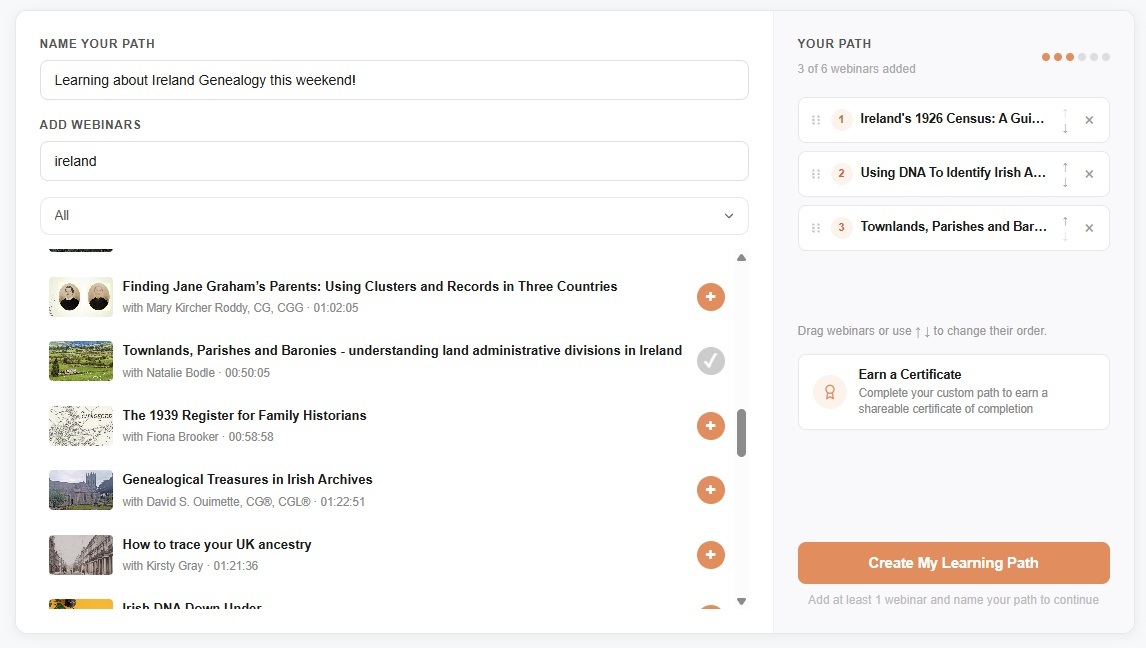This screenshot has width=1146, height=648.
Task: Click the YOUR PATH heading
Action: click(834, 44)
